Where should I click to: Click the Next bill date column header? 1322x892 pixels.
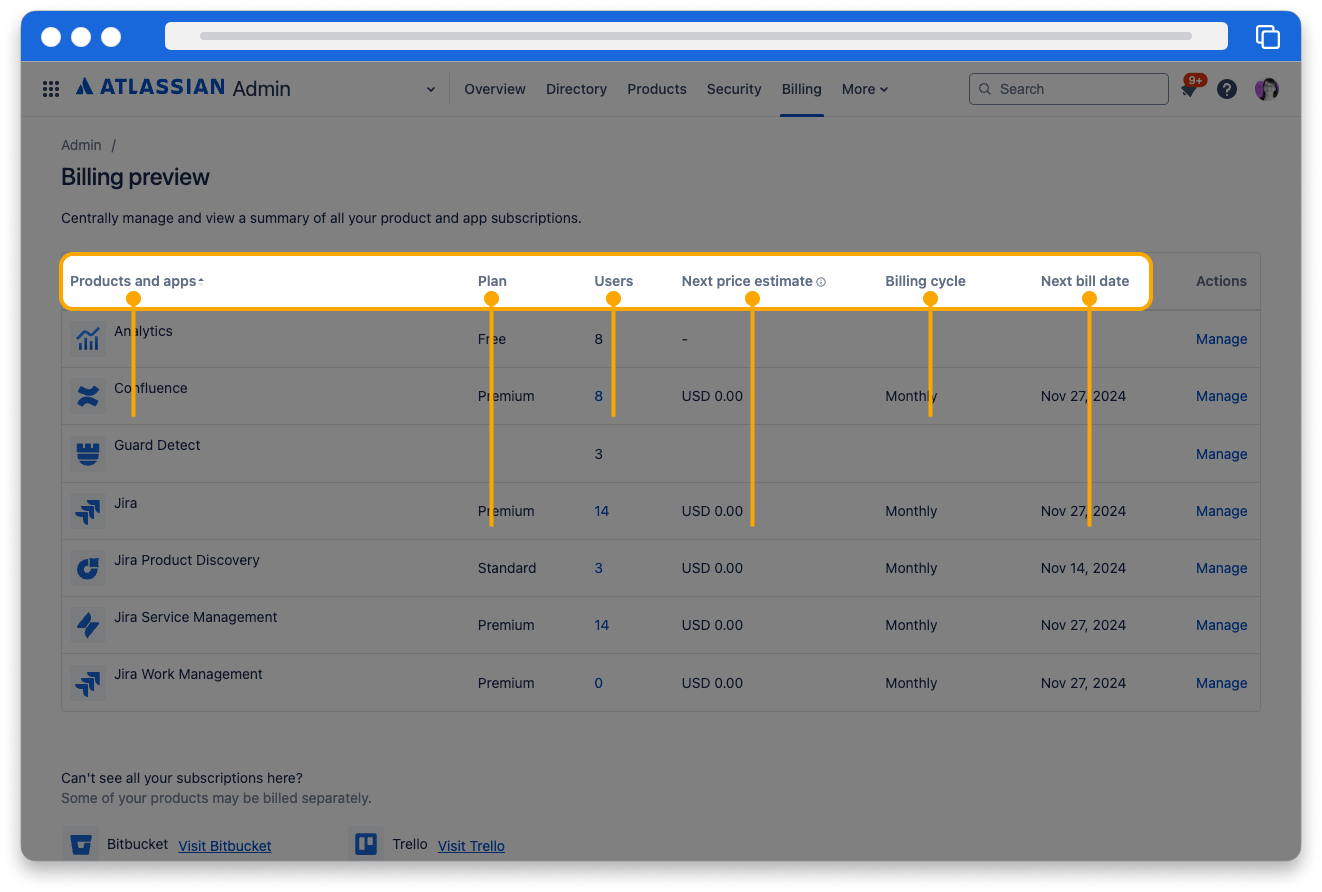(x=1085, y=281)
